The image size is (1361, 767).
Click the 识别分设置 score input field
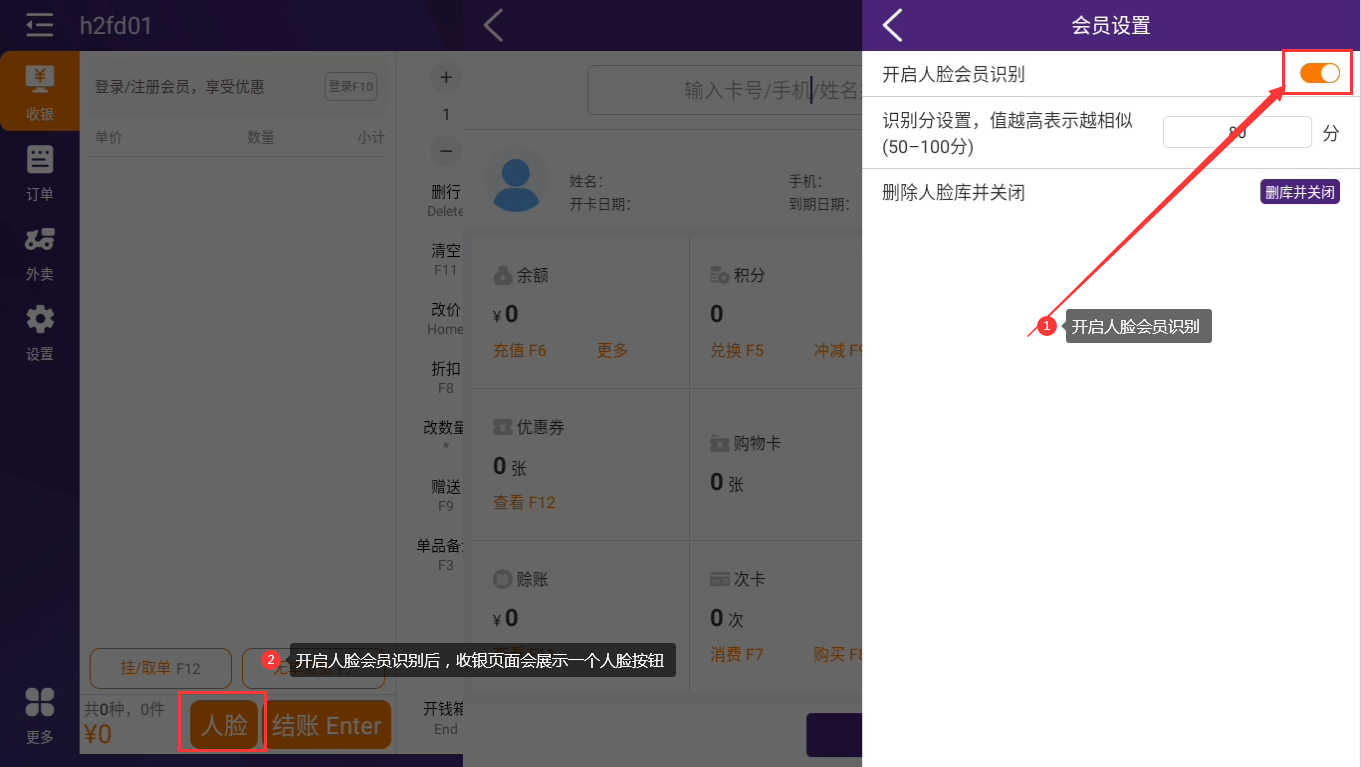pyautogui.click(x=1236, y=132)
